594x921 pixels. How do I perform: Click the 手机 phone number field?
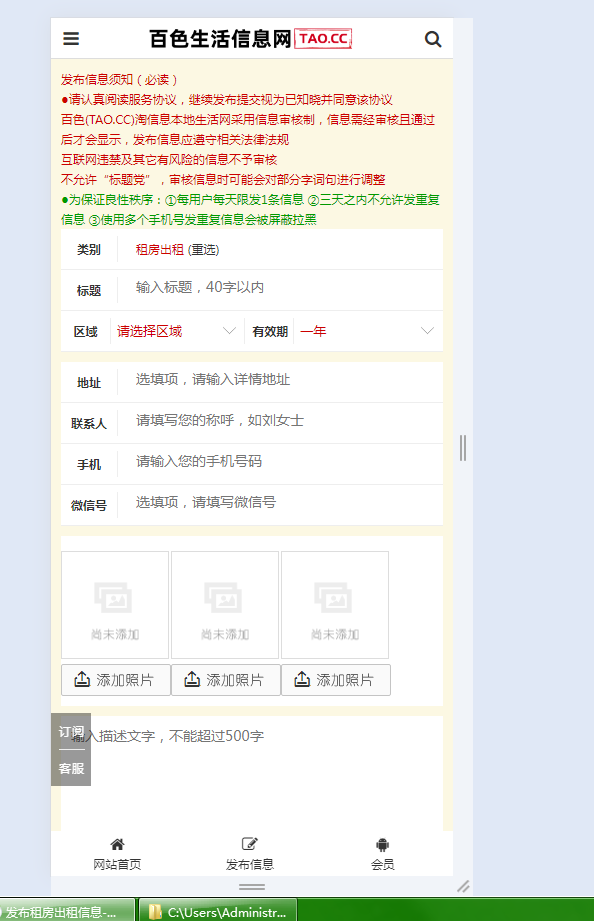tap(281, 462)
